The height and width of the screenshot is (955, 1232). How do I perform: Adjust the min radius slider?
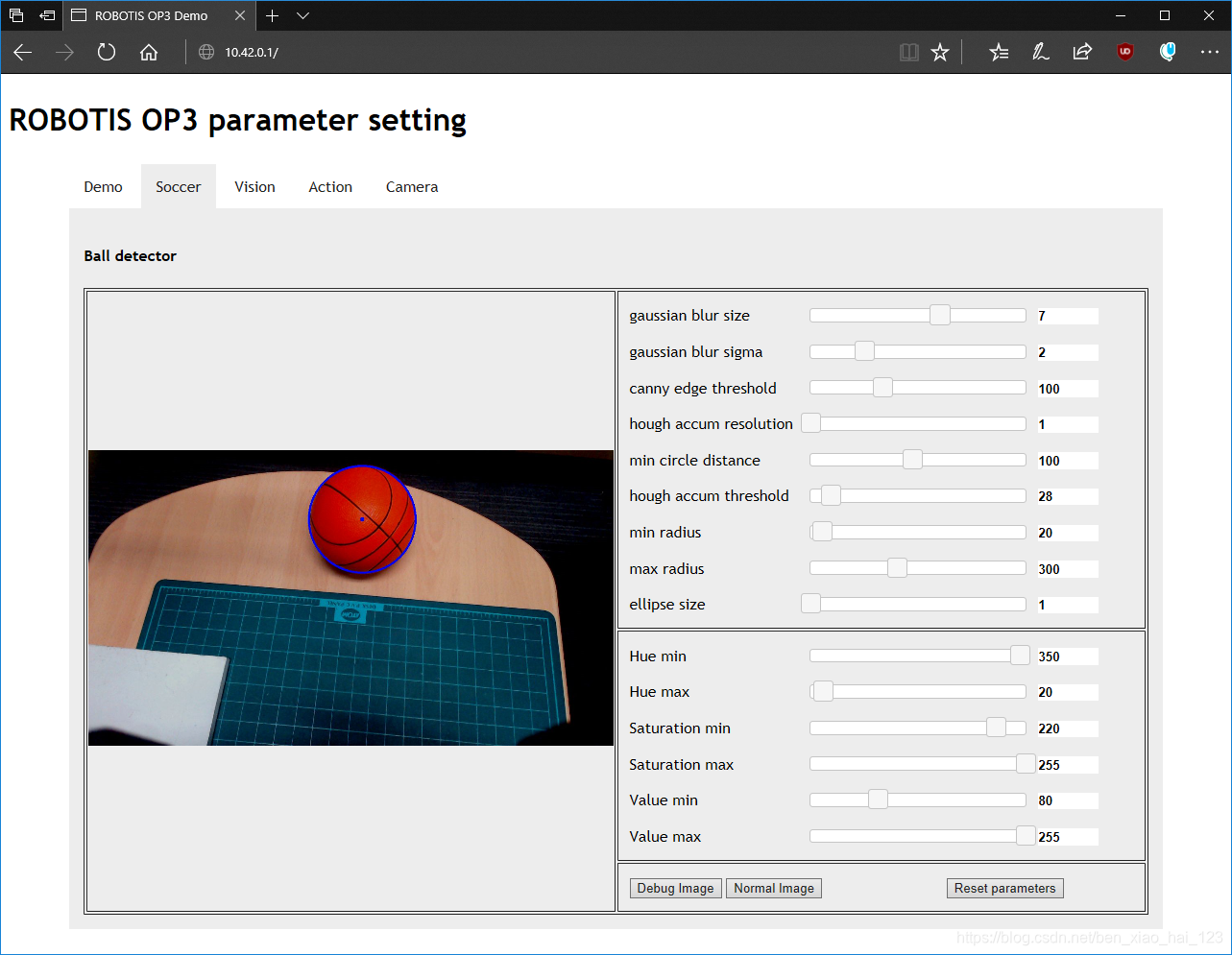point(918,532)
